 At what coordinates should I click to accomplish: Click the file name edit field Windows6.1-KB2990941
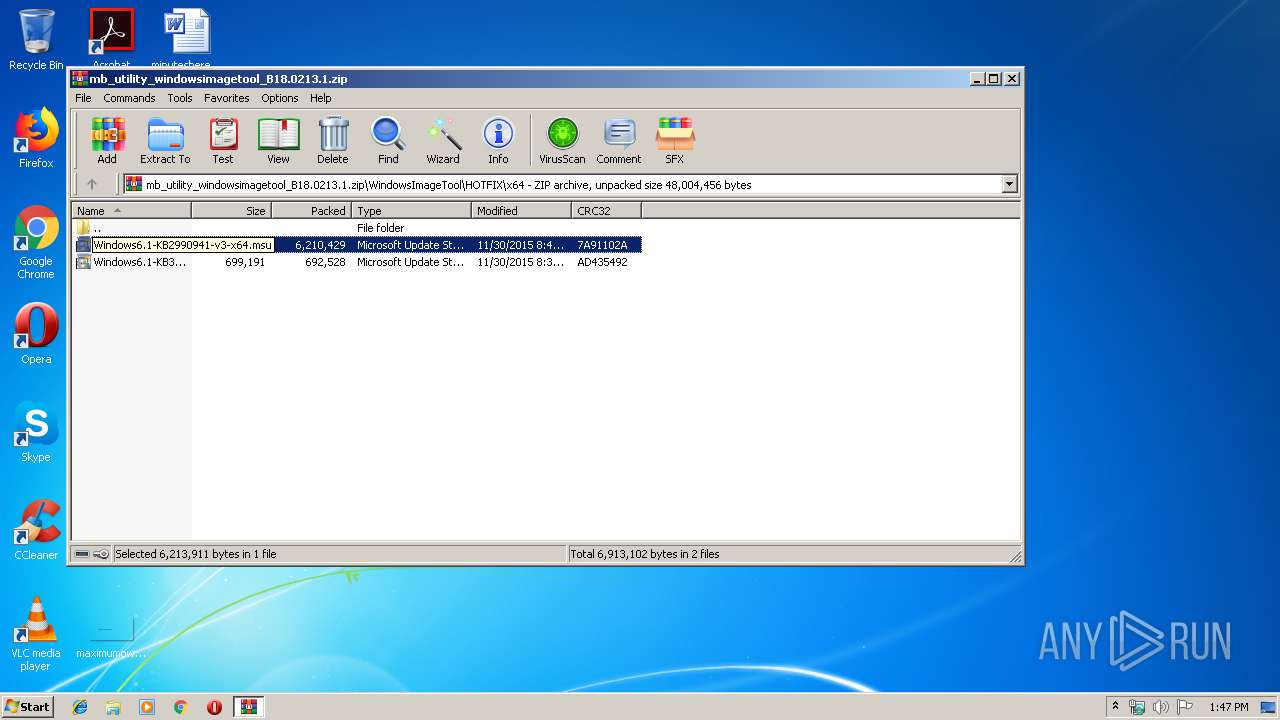pos(183,245)
